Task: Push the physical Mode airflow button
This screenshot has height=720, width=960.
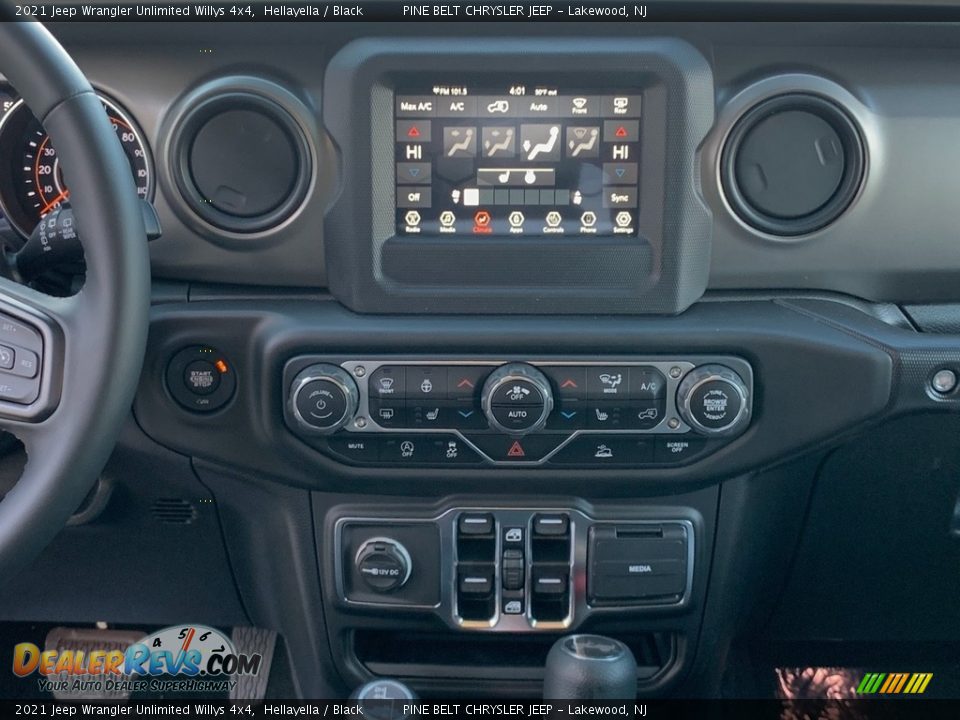Action: point(610,383)
